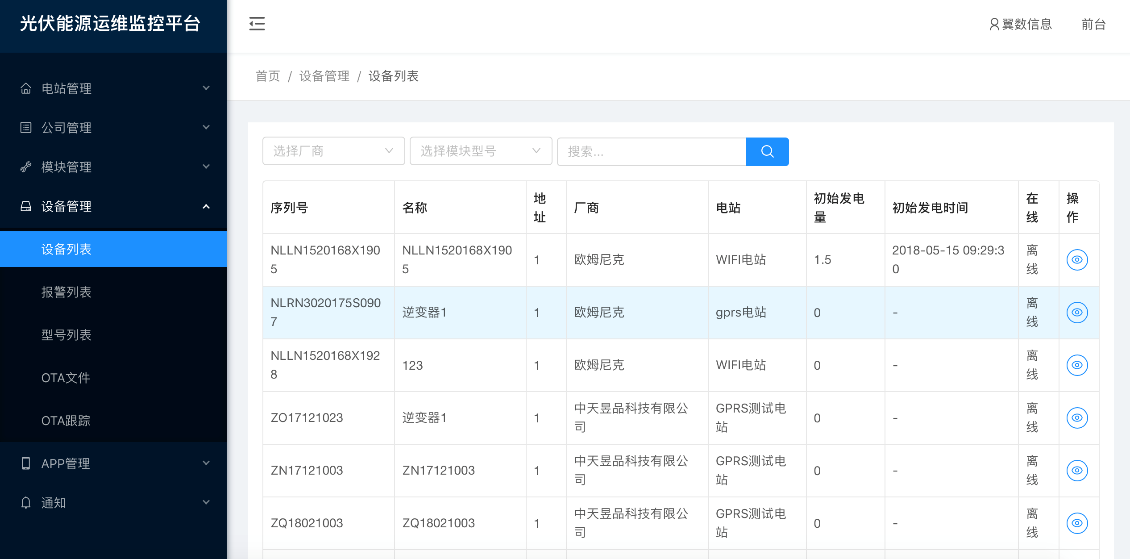This screenshot has width=1130, height=559.
Task: Expand the 模块管理 menu
Action: click(113, 167)
